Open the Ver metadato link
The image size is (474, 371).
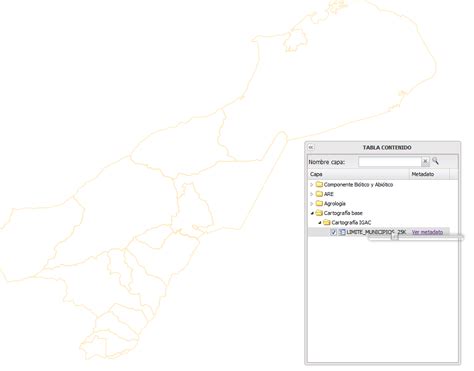pyautogui.click(x=427, y=232)
